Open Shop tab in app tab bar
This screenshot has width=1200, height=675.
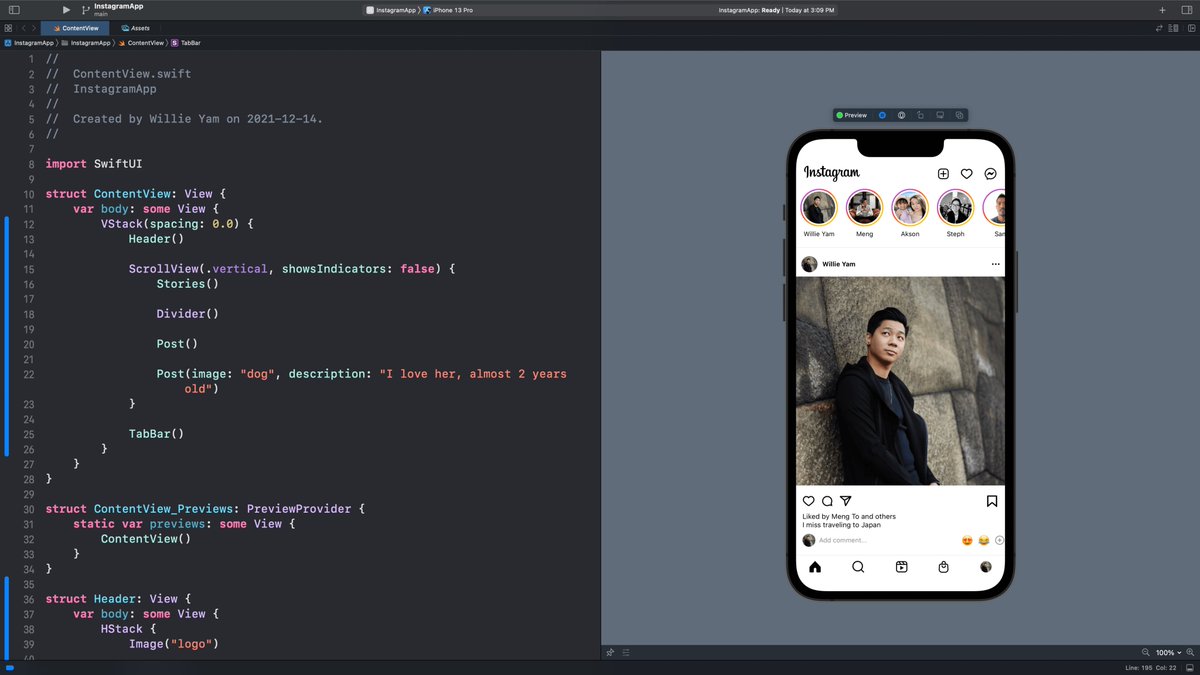[x=944, y=567]
